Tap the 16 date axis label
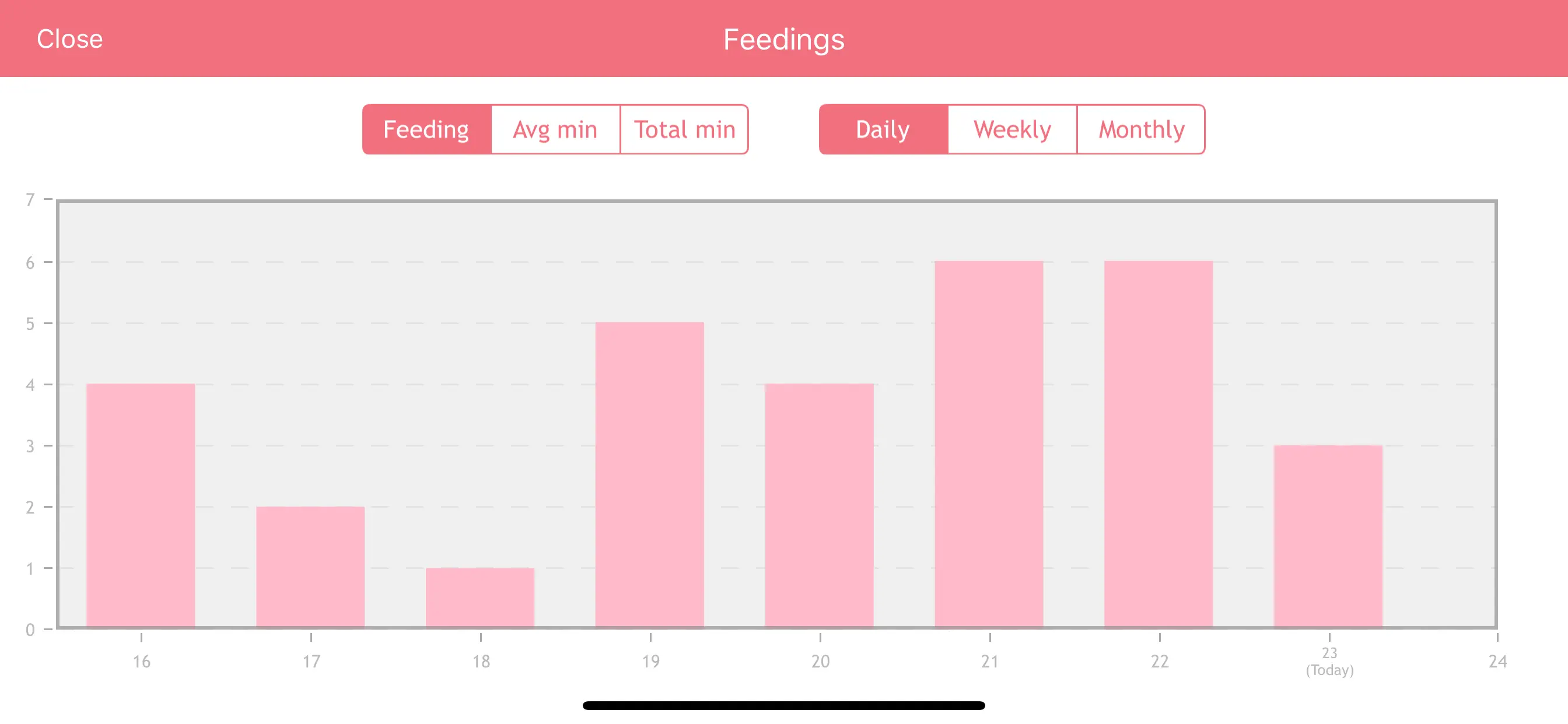 pos(141,661)
